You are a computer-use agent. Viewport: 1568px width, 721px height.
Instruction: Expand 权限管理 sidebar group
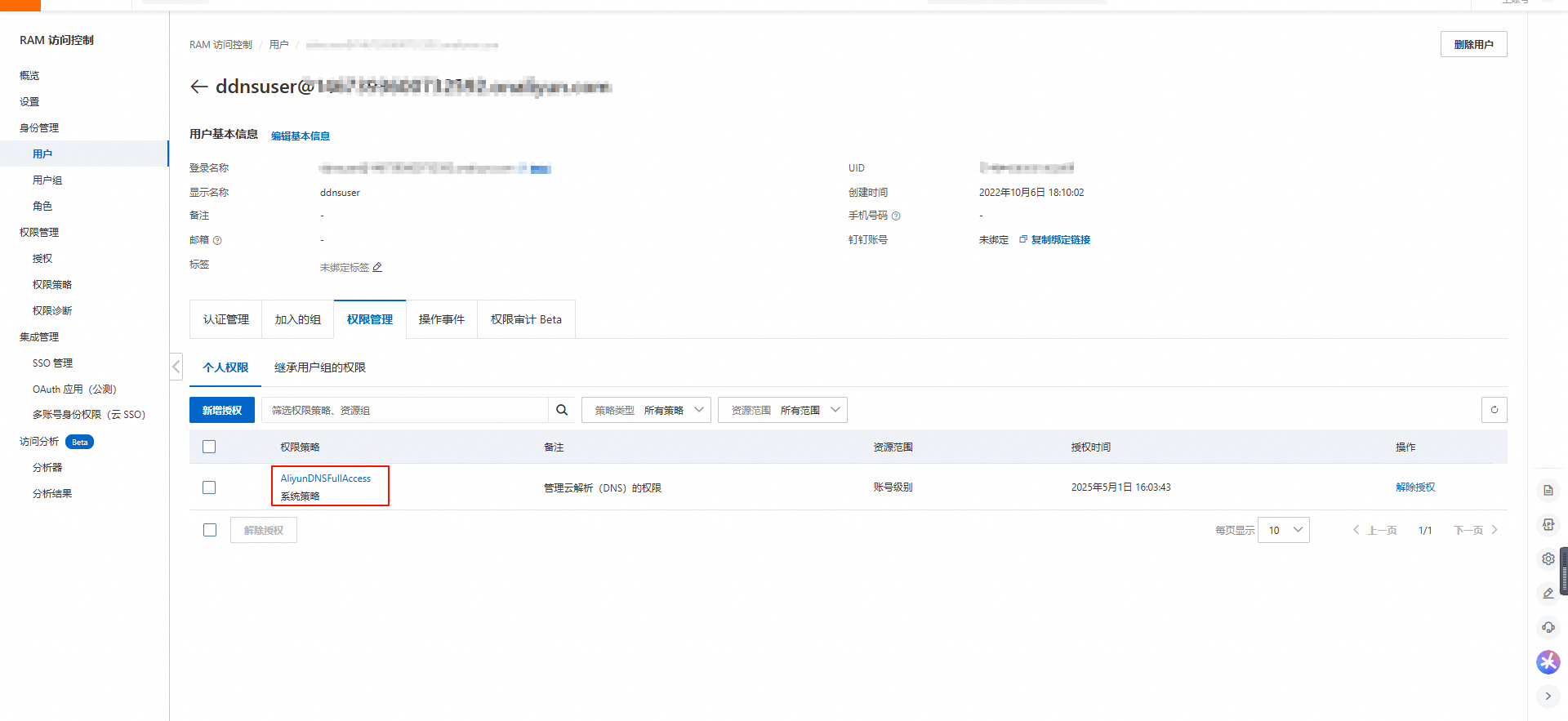tap(39, 232)
